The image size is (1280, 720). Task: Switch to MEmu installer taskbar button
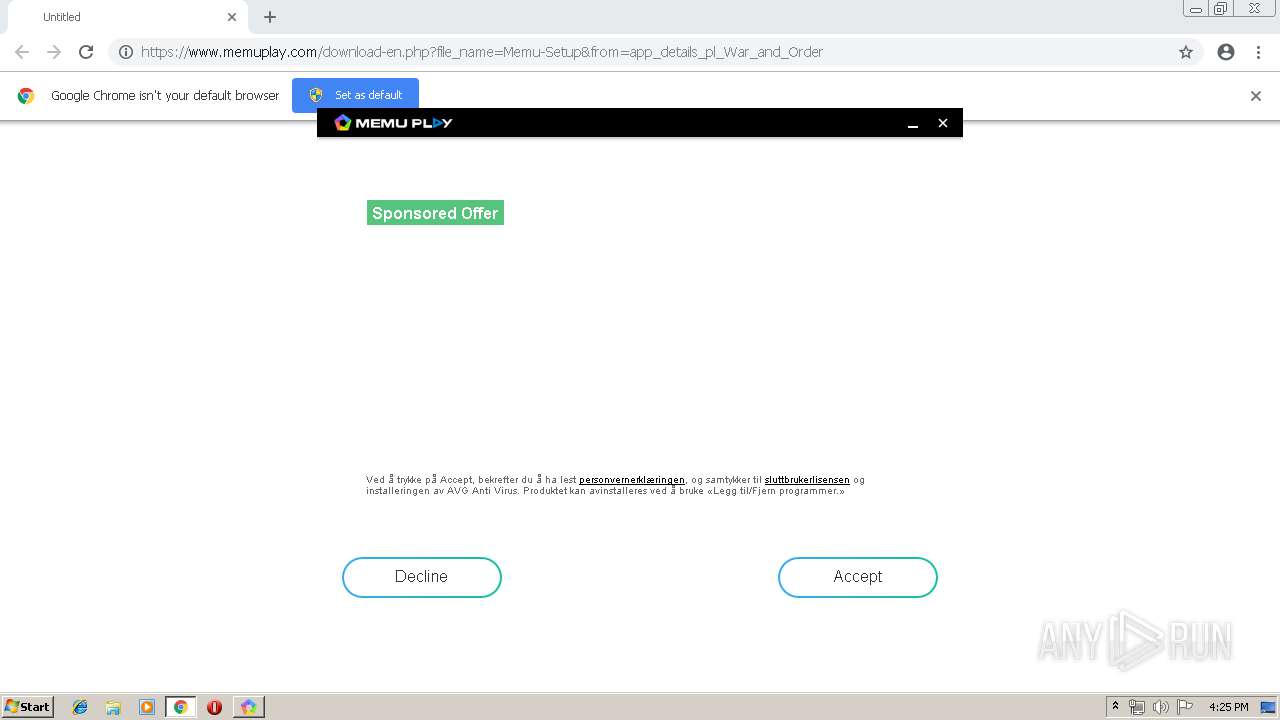[x=248, y=707]
